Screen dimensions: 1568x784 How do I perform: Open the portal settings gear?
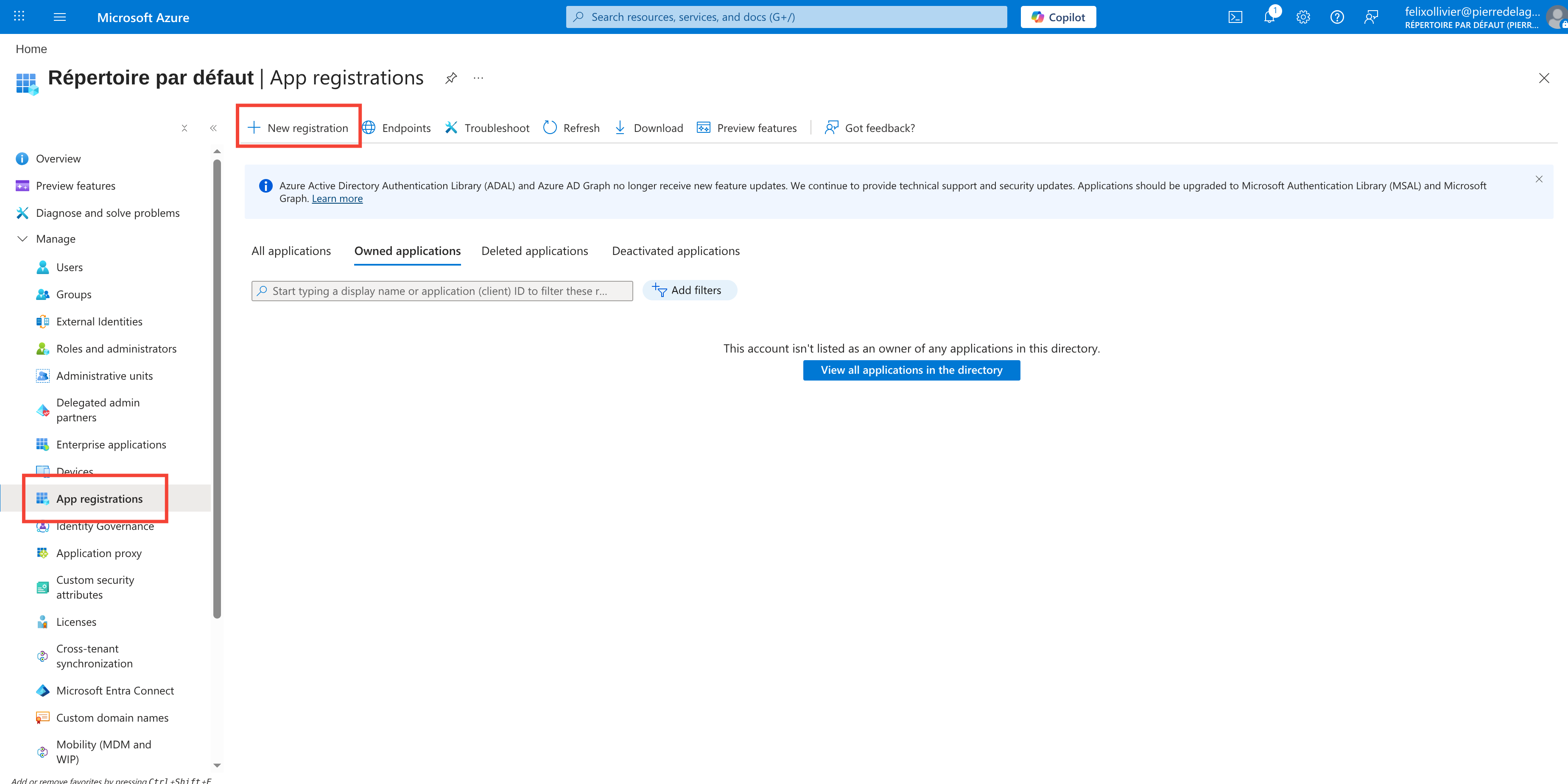[1303, 17]
